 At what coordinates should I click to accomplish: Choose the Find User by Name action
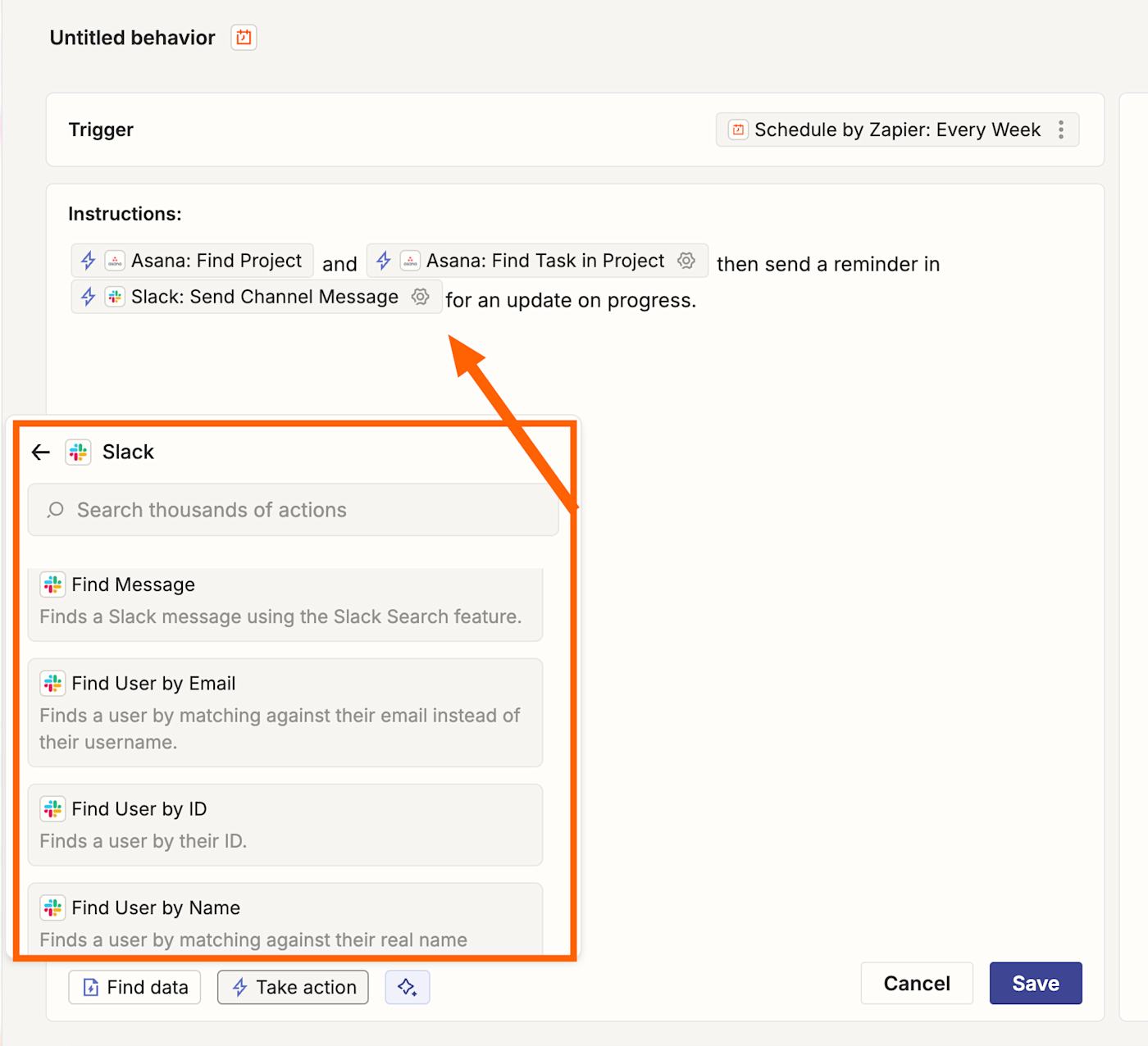pos(285,919)
